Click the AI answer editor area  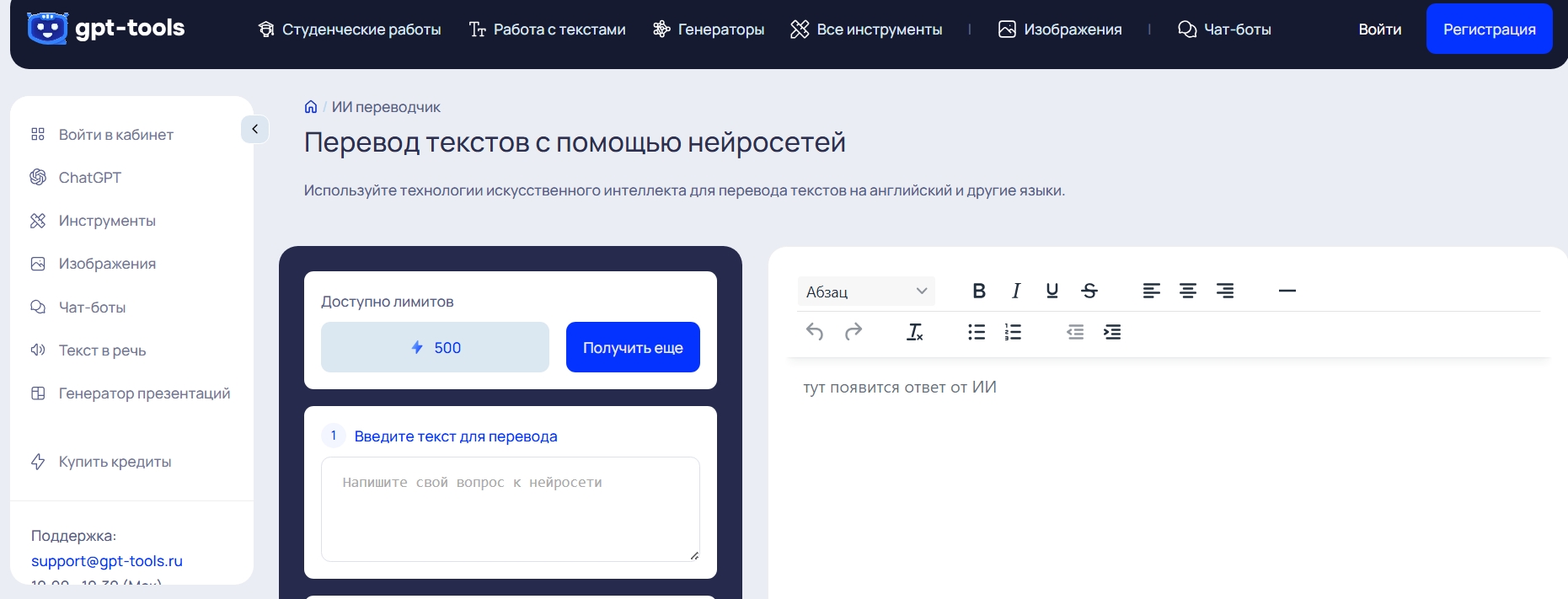pos(1168,480)
